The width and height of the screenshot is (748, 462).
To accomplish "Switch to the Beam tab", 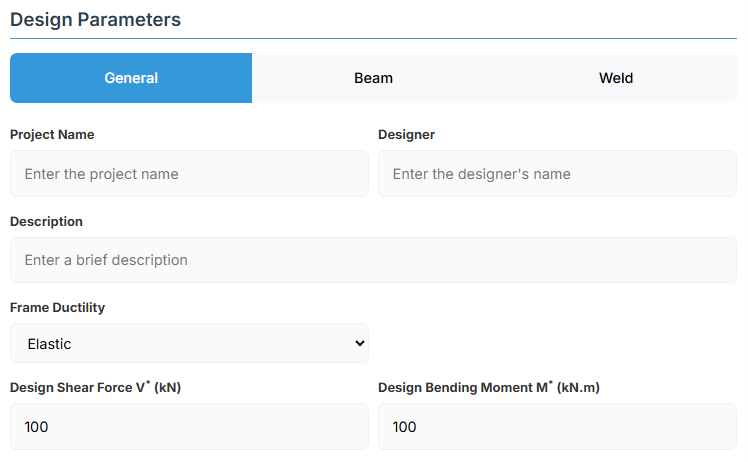I will [373, 78].
